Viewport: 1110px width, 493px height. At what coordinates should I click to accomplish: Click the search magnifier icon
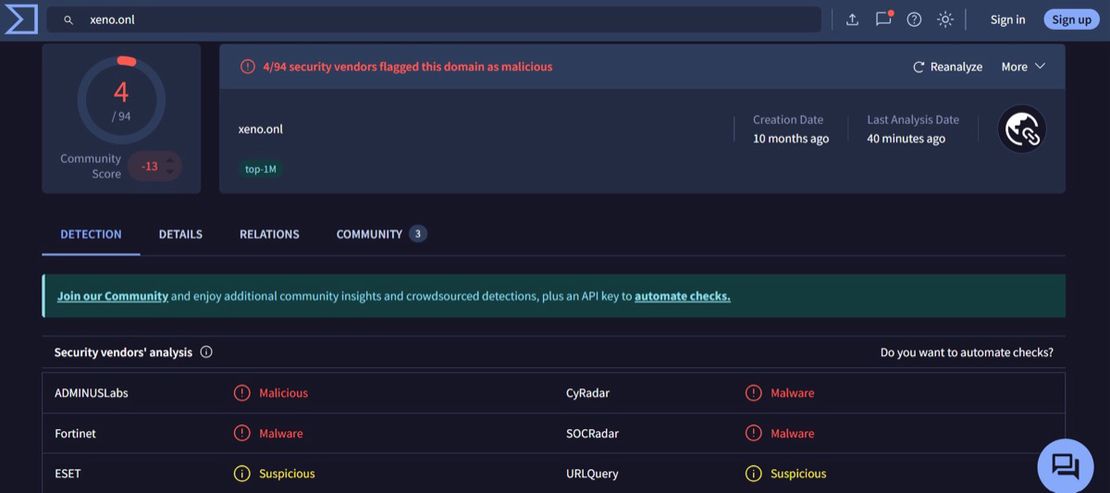[x=69, y=20]
